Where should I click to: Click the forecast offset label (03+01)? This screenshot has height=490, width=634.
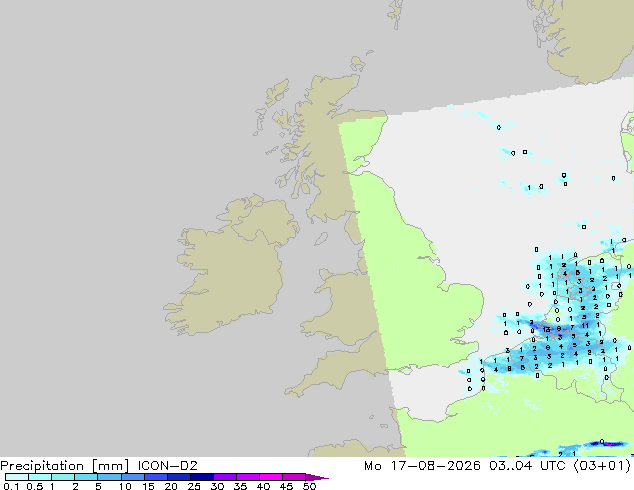coord(602,466)
